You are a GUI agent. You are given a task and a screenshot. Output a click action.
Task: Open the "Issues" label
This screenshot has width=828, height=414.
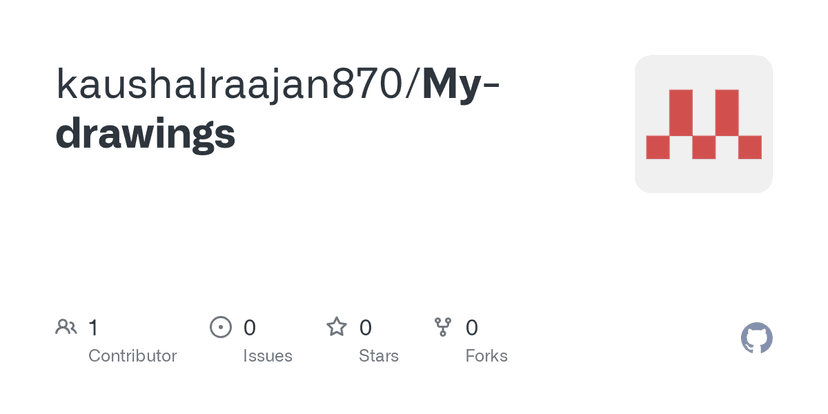coord(267,356)
